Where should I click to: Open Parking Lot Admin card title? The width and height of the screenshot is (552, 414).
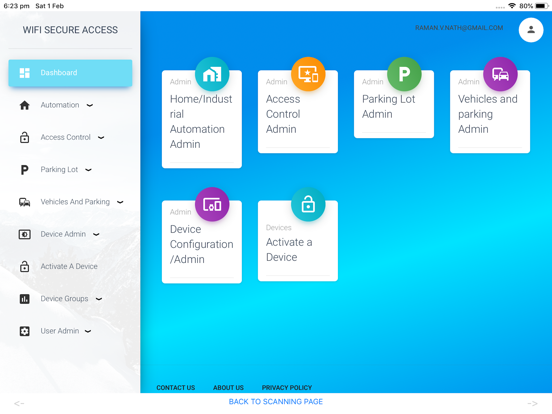click(389, 107)
